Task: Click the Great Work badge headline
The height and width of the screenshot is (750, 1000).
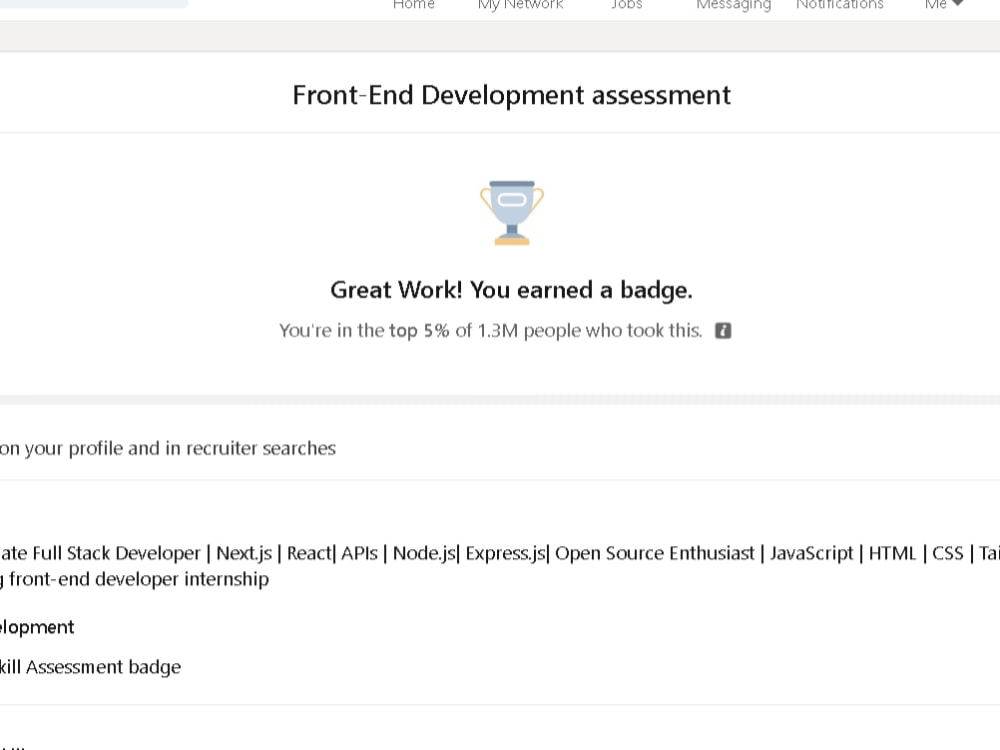Action: [511, 290]
